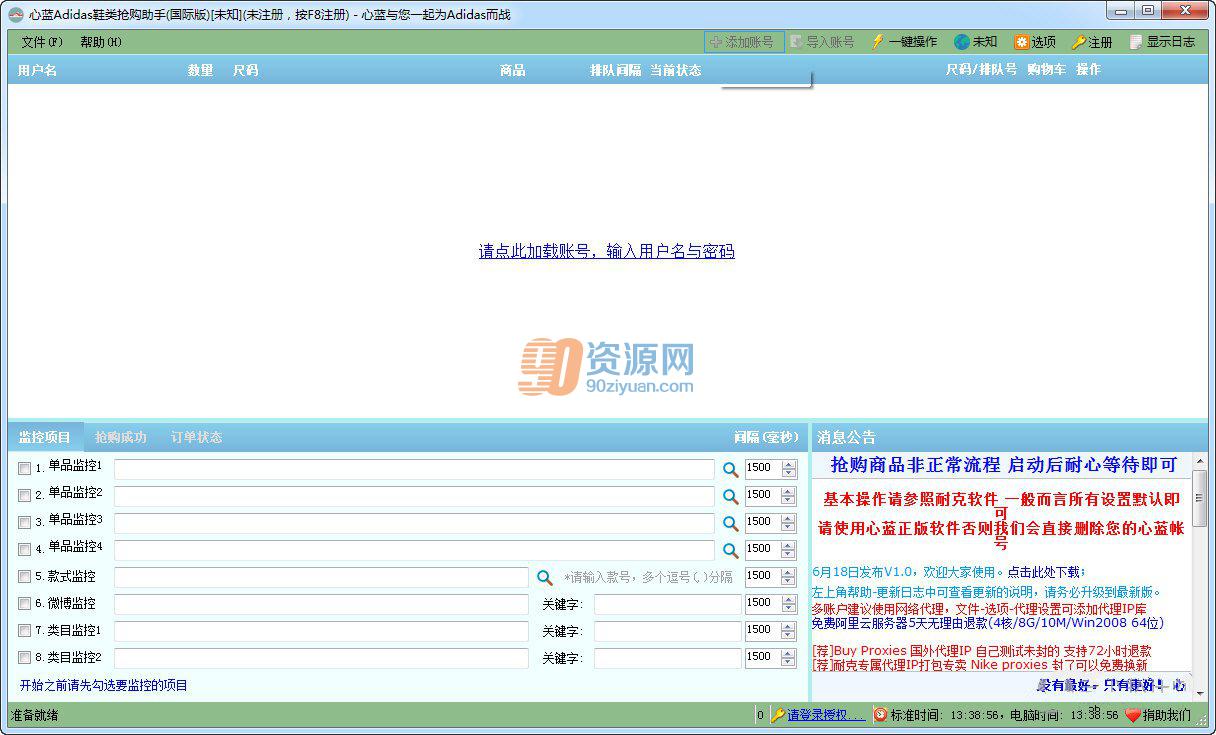Click the clock icon beside 标准时间
This screenshot has width=1216, height=735.
click(880, 715)
